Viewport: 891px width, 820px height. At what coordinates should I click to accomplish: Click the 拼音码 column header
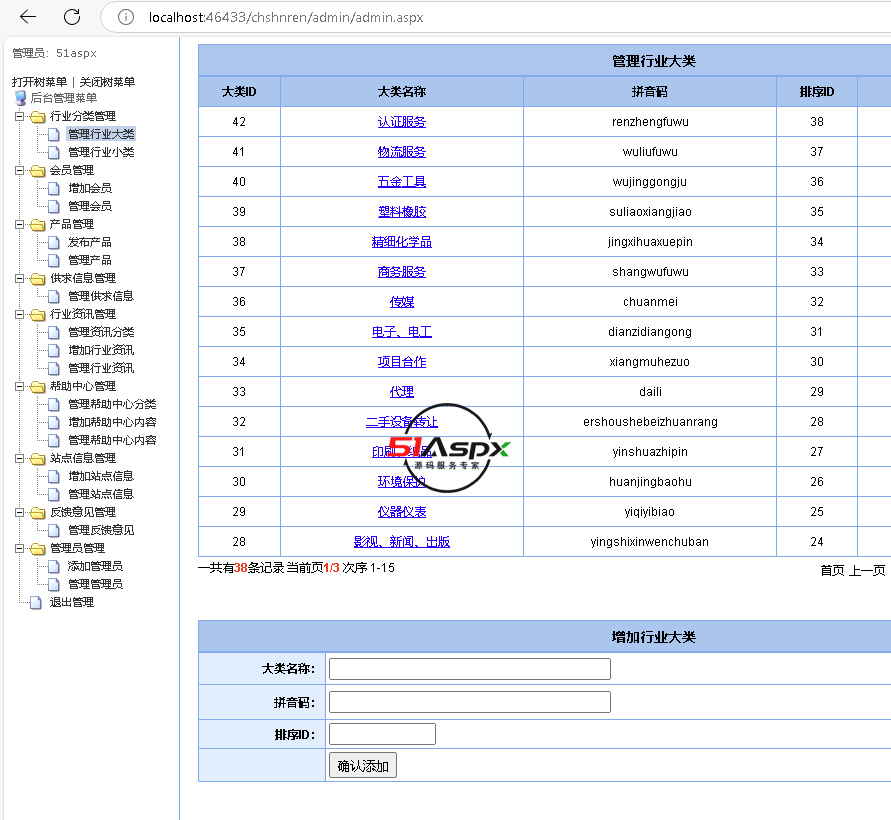tap(649, 91)
